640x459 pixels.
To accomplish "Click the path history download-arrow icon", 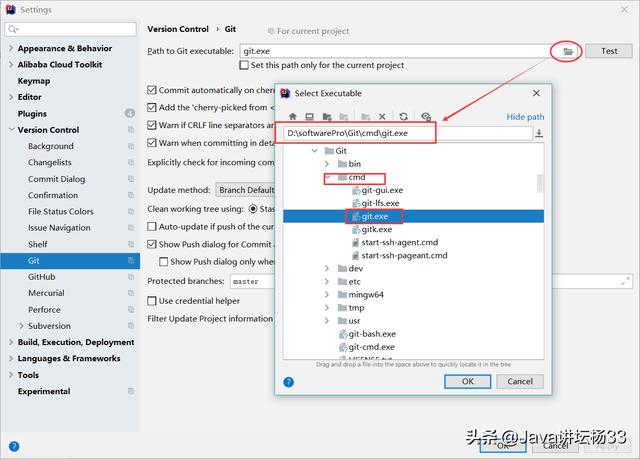I will click(539, 133).
